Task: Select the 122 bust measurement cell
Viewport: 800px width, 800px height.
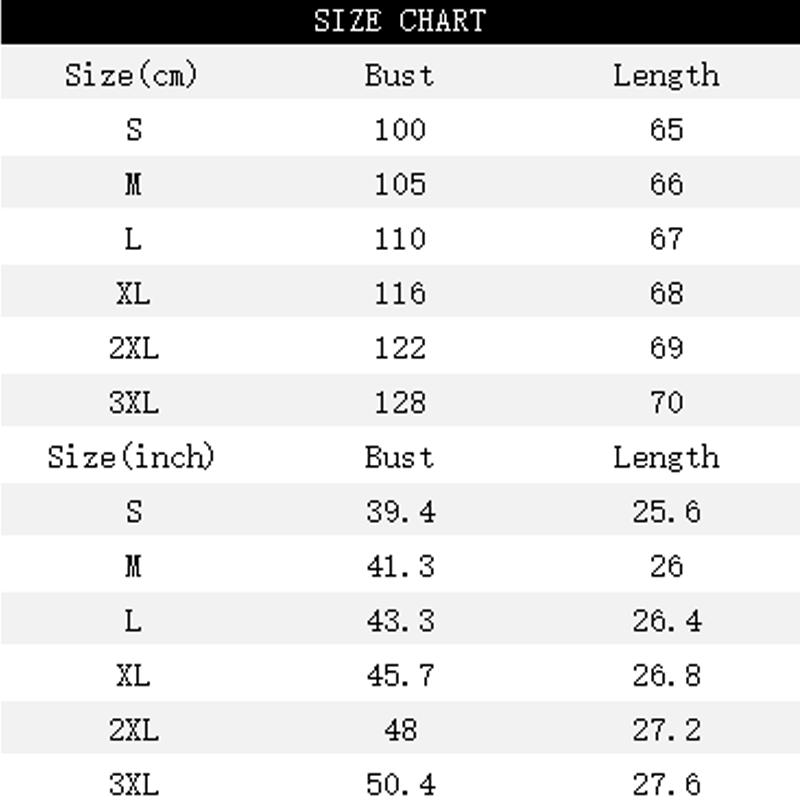Action: coord(399,348)
